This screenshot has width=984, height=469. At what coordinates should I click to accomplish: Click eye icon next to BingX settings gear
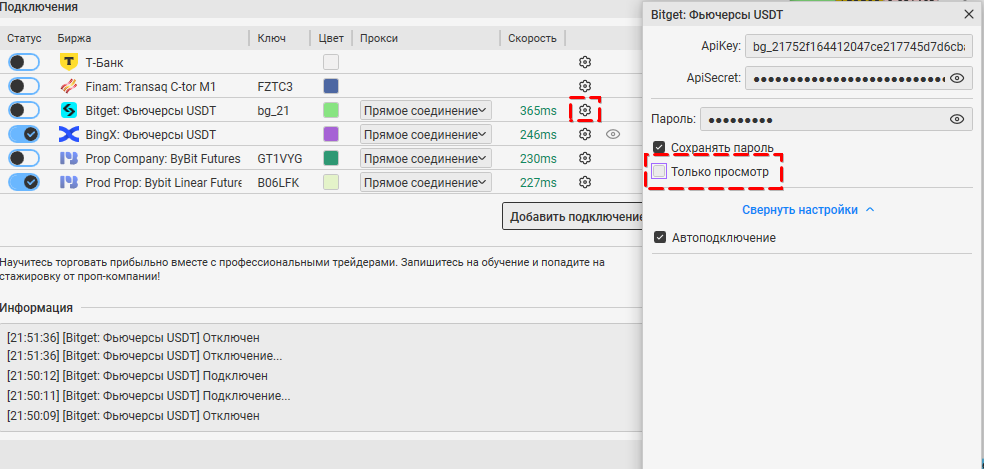coord(612,134)
